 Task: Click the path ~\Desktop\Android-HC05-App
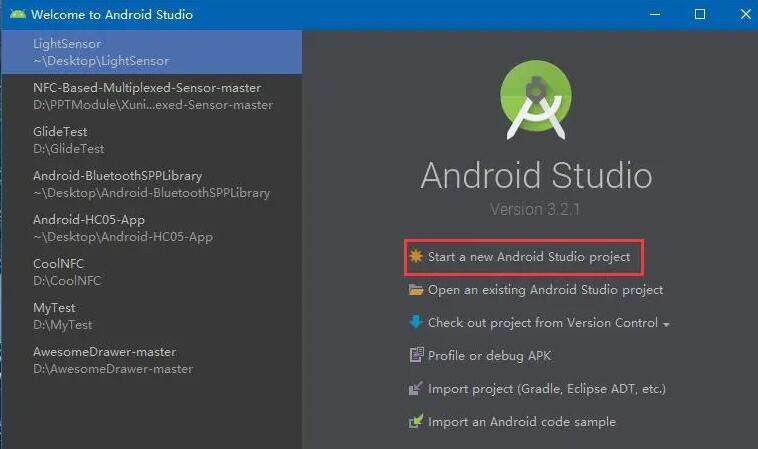123,237
